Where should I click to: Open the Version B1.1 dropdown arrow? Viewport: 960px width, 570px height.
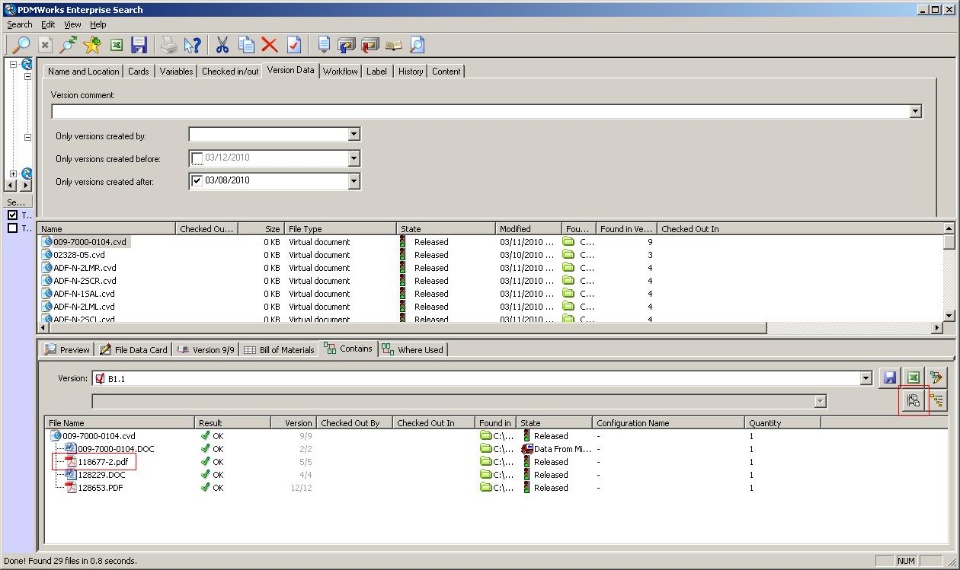point(866,378)
